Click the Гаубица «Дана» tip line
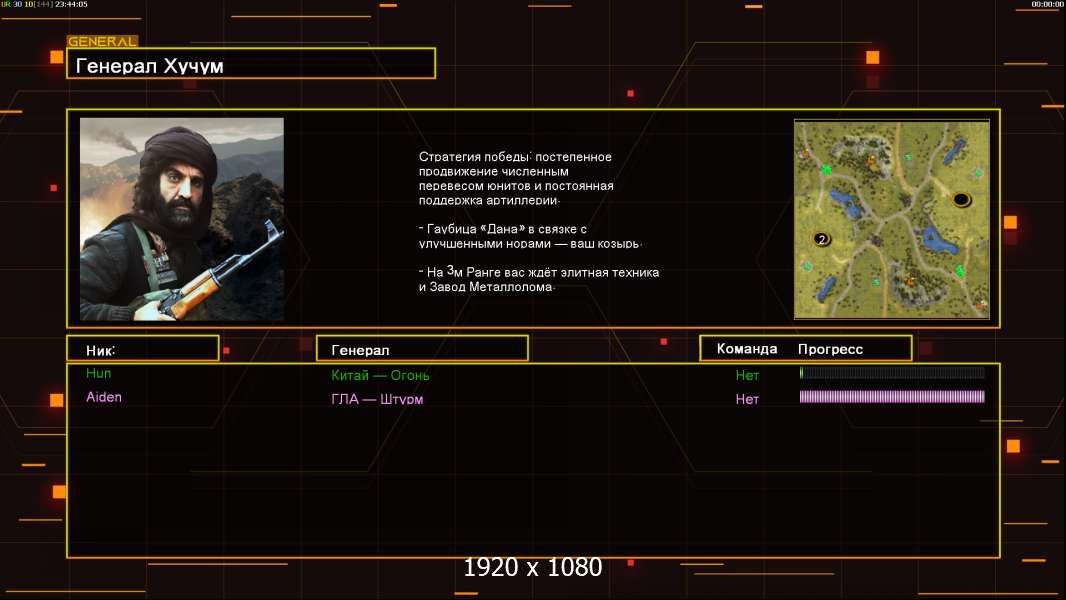This screenshot has width=1066, height=600. pyautogui.click(x=530, y=236)
